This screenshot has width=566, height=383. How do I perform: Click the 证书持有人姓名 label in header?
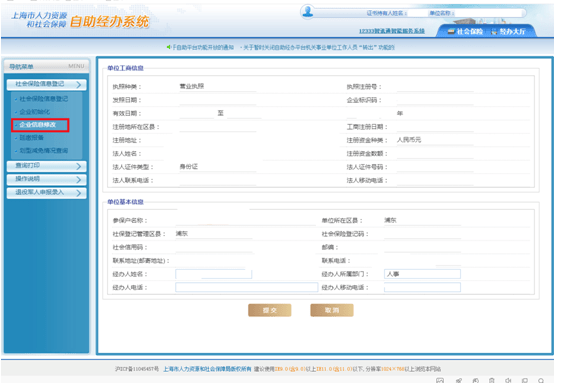click(x=387, y=13)
